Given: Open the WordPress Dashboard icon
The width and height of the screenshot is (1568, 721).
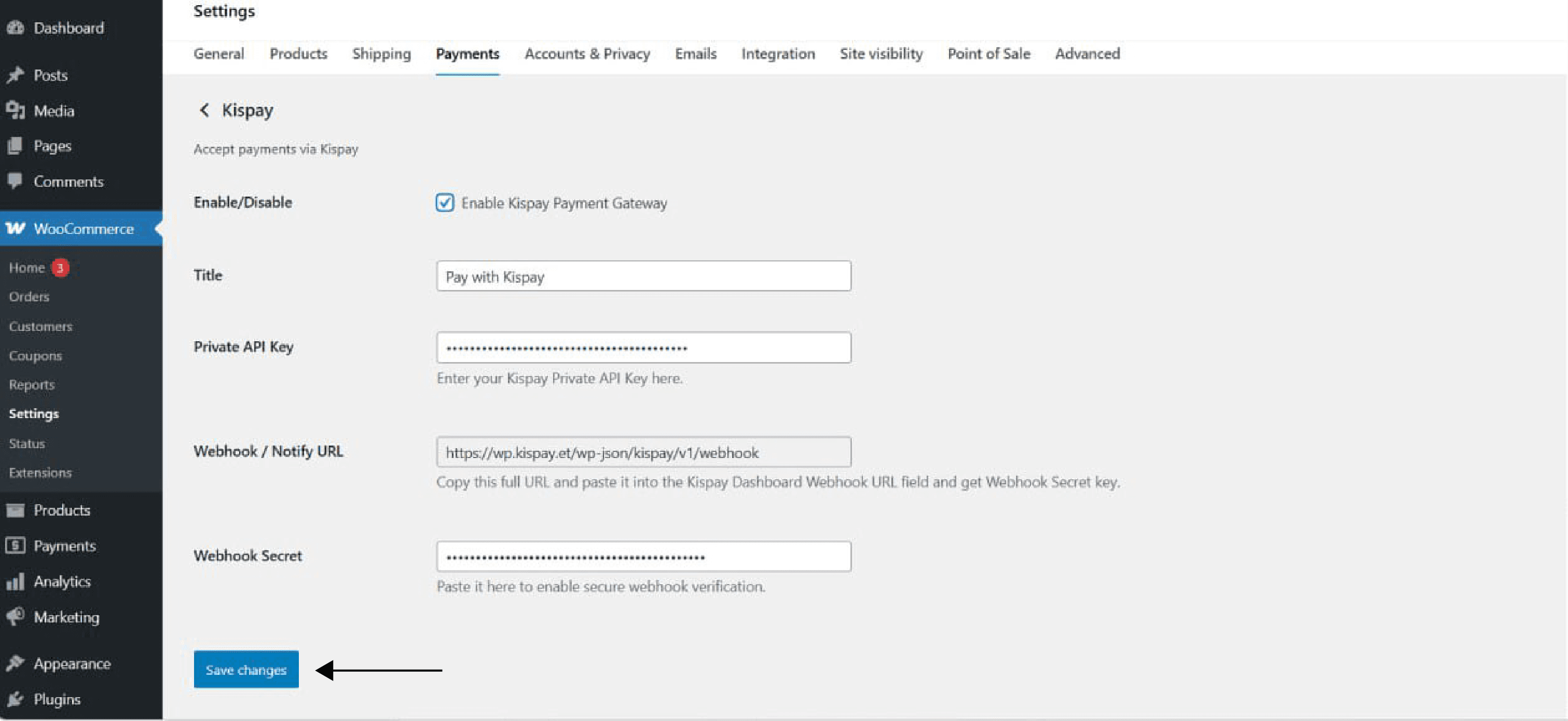Looking at the screenshot, I should tap(17, 28).
